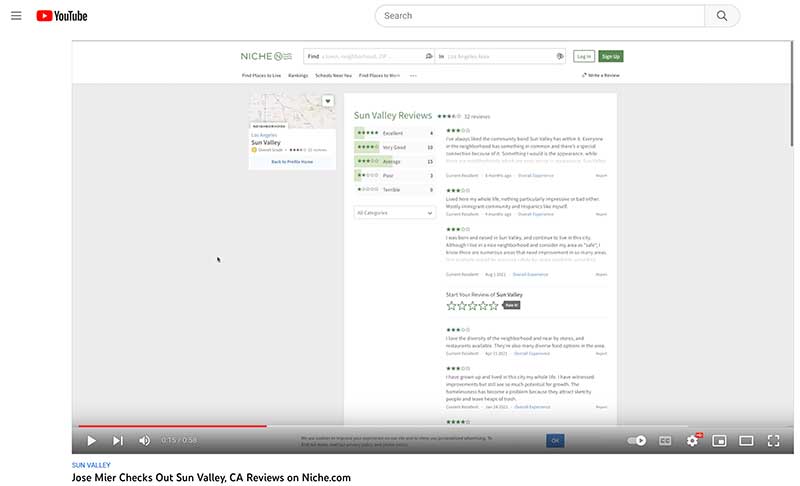Filter reviews by Excellent rating row
800x486 pixels.
pyautogui.click(x=395, y=133)
